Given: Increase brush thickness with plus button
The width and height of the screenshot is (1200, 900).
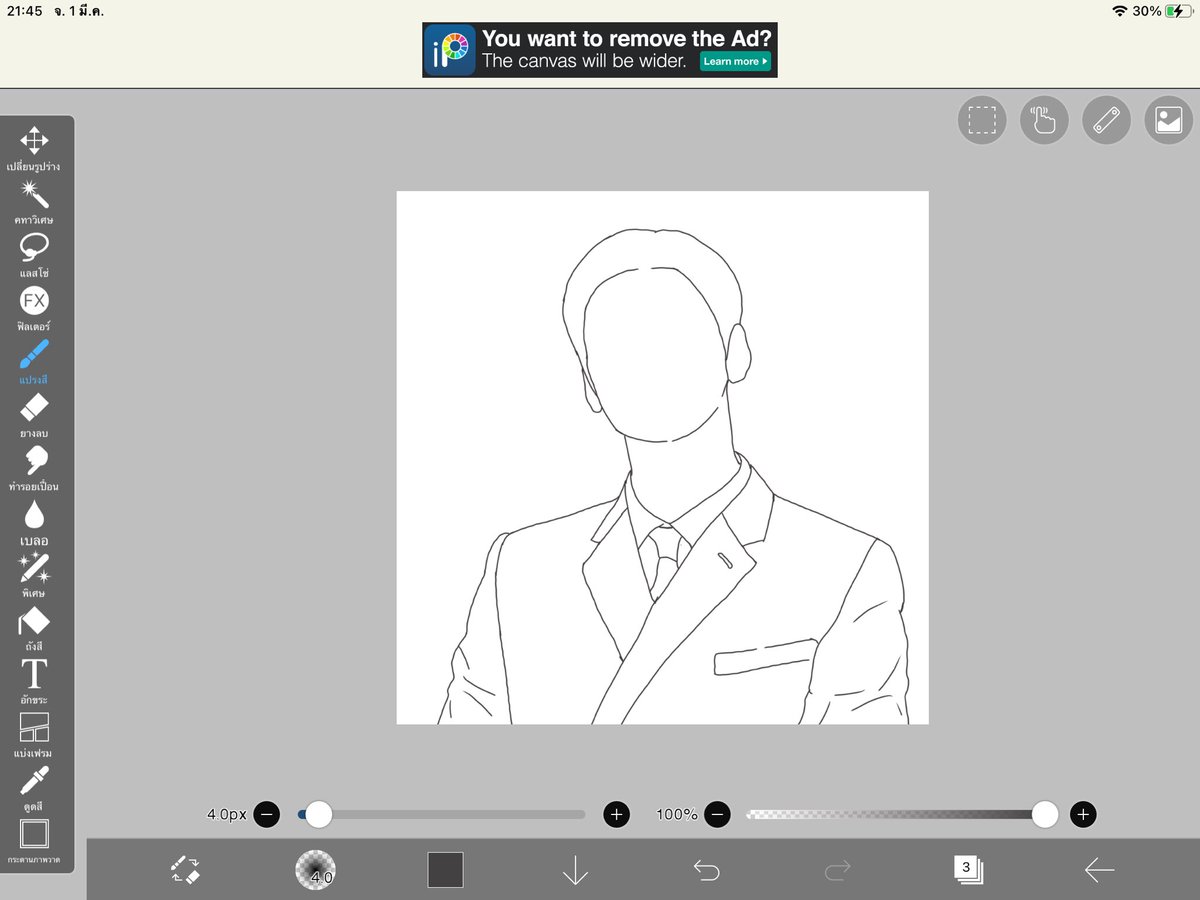Looking at the screenshot, I should tap(617, 814).
